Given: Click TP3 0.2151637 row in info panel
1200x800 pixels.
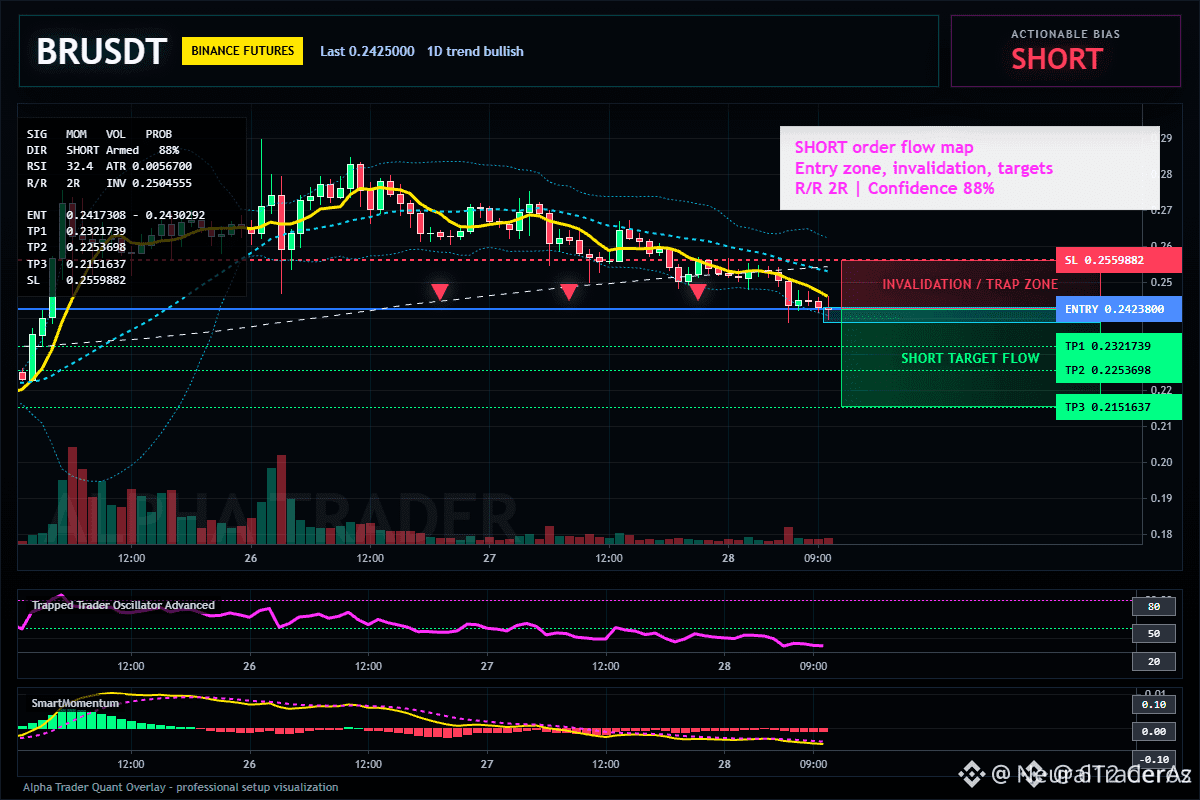Looking at the screenshot, I should coord(77,264).
